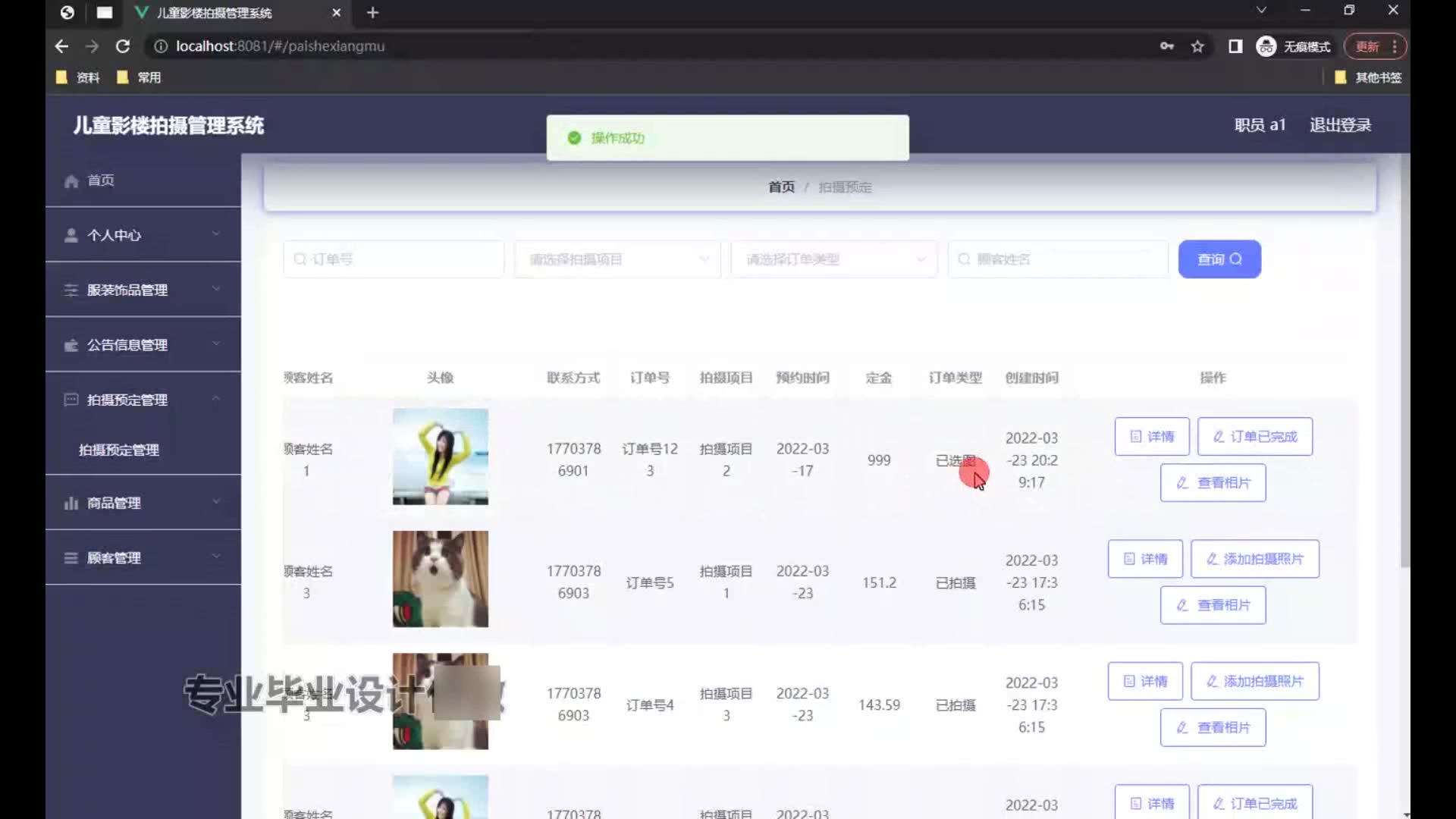1456x819 pixels.
Task: Click browser forward arrow
Action: click(x=92, y=46)
